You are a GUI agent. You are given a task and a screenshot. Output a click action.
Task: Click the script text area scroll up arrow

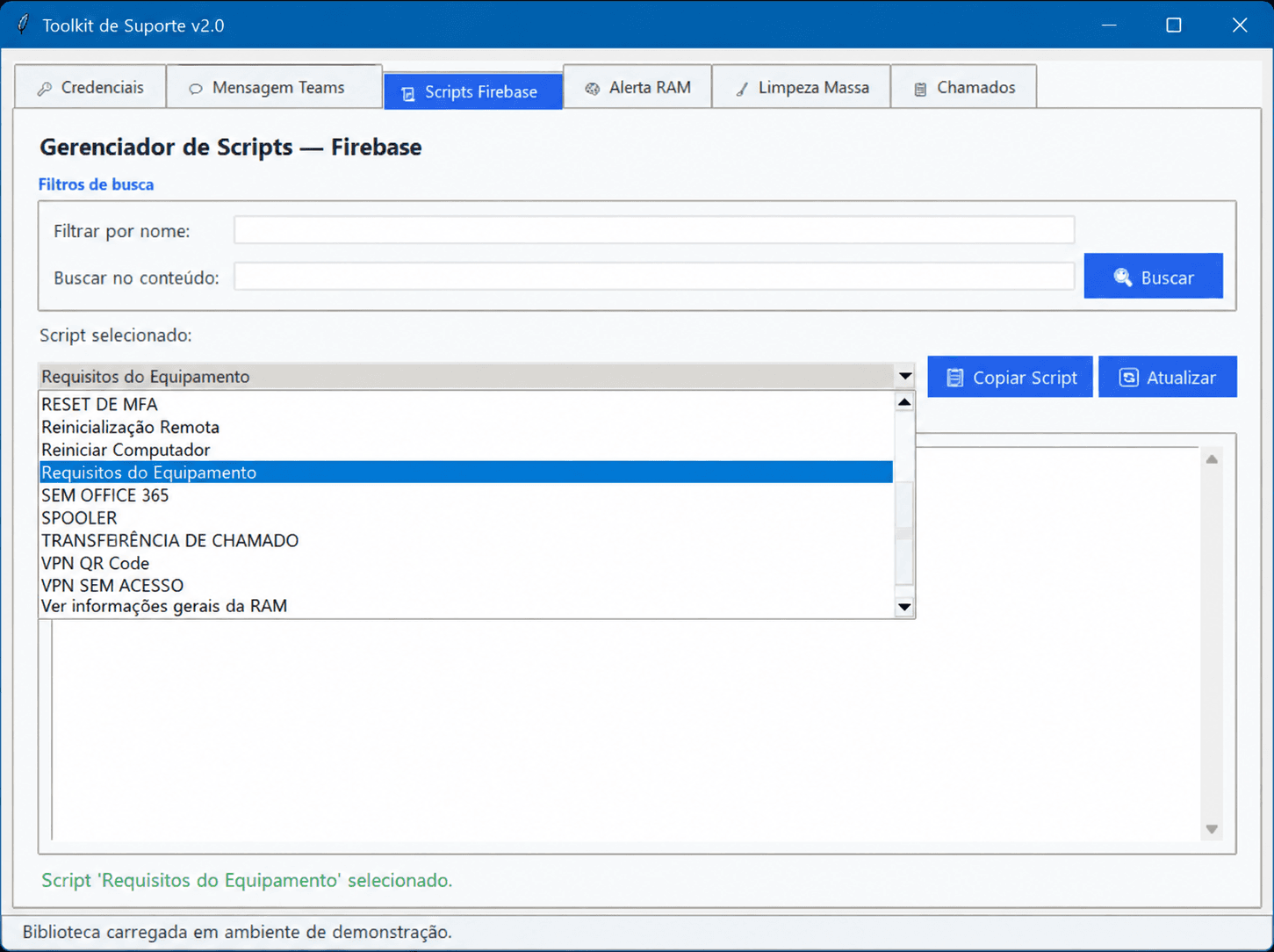coord(1212,459)
